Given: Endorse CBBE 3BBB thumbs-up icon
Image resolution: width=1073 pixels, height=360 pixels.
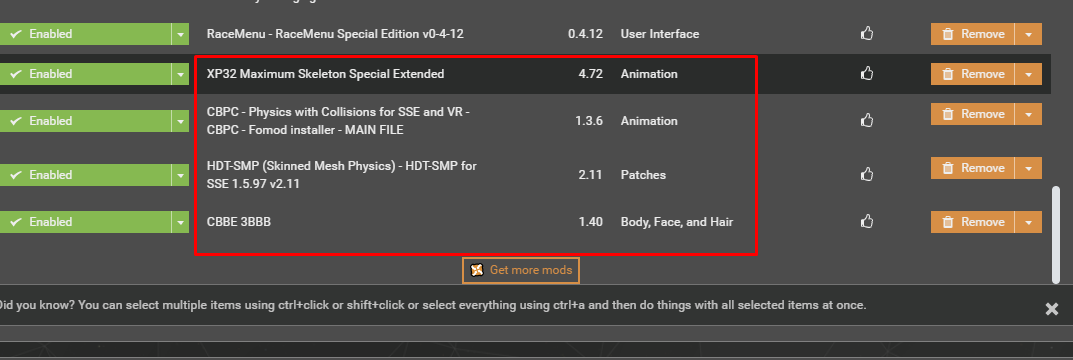Looking at the screenshot, I should (867, 221).
